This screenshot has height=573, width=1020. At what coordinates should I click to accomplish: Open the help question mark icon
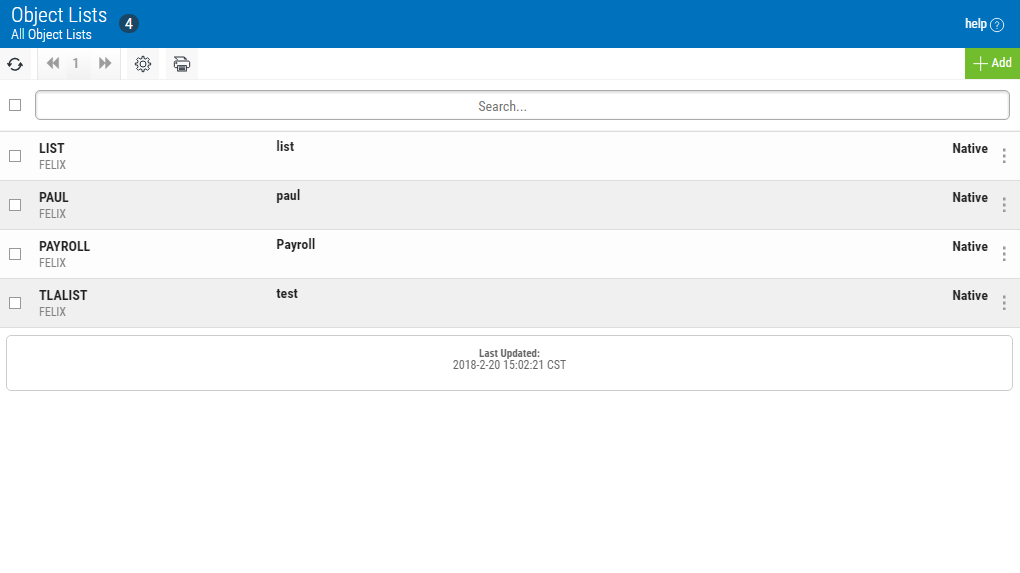tap(996, 25)
